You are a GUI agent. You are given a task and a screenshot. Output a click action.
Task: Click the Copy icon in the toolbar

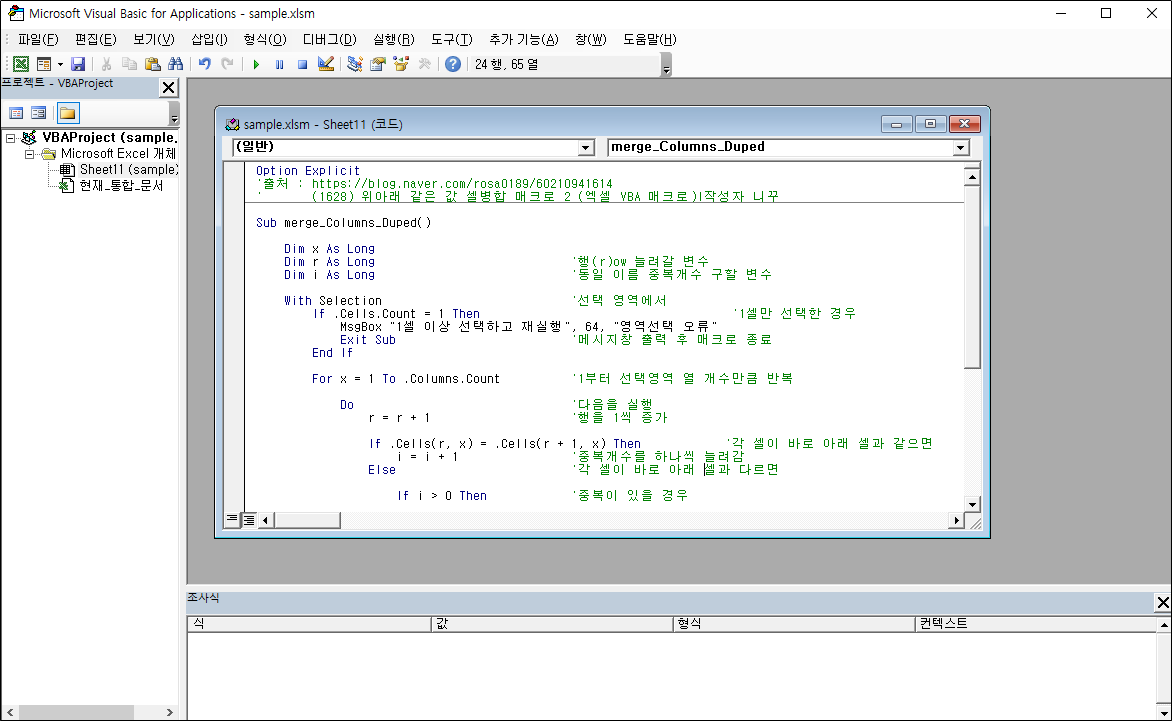(x=129, y=64)
